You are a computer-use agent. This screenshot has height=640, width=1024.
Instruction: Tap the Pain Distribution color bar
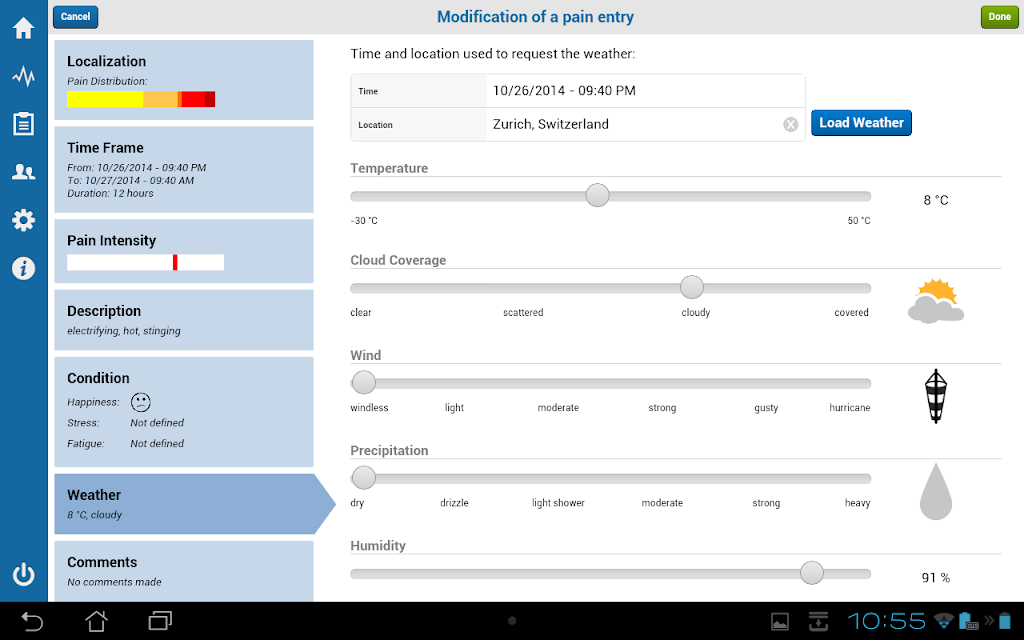click(141, 99)
